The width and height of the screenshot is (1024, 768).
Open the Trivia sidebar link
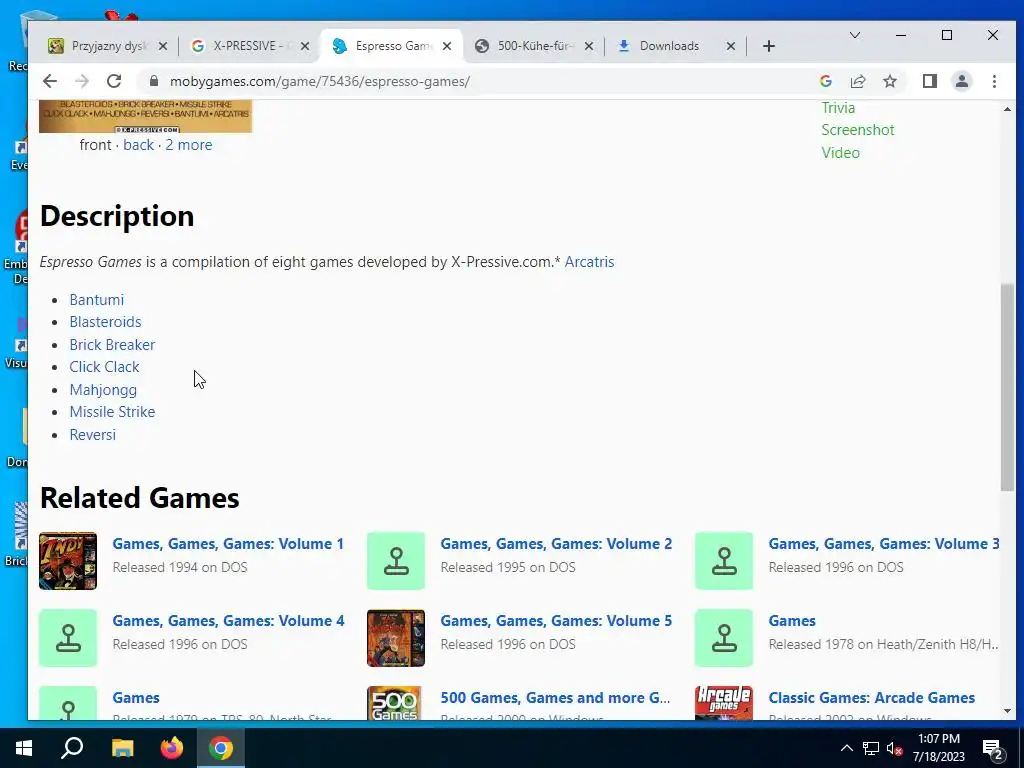[x=838, y=108]
